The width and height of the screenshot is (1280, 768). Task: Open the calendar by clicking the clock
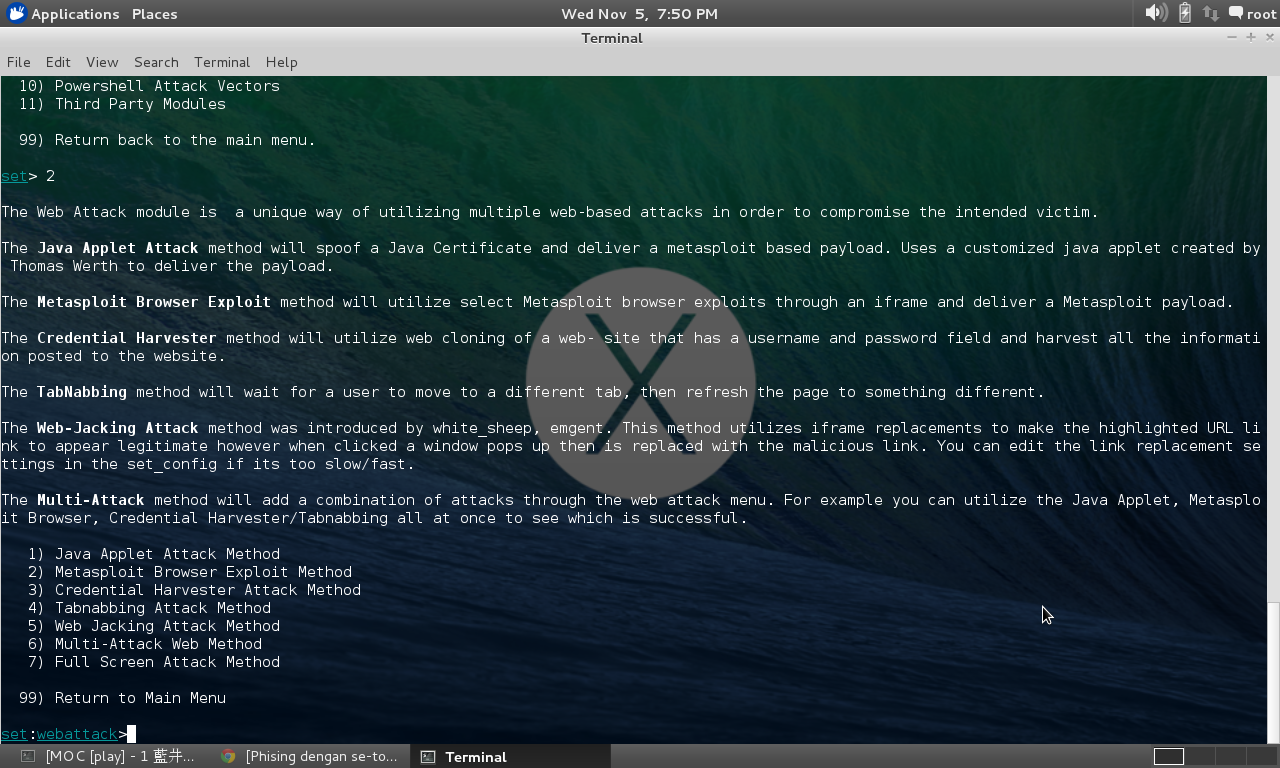pyautogui.click(x=639, y=13)
